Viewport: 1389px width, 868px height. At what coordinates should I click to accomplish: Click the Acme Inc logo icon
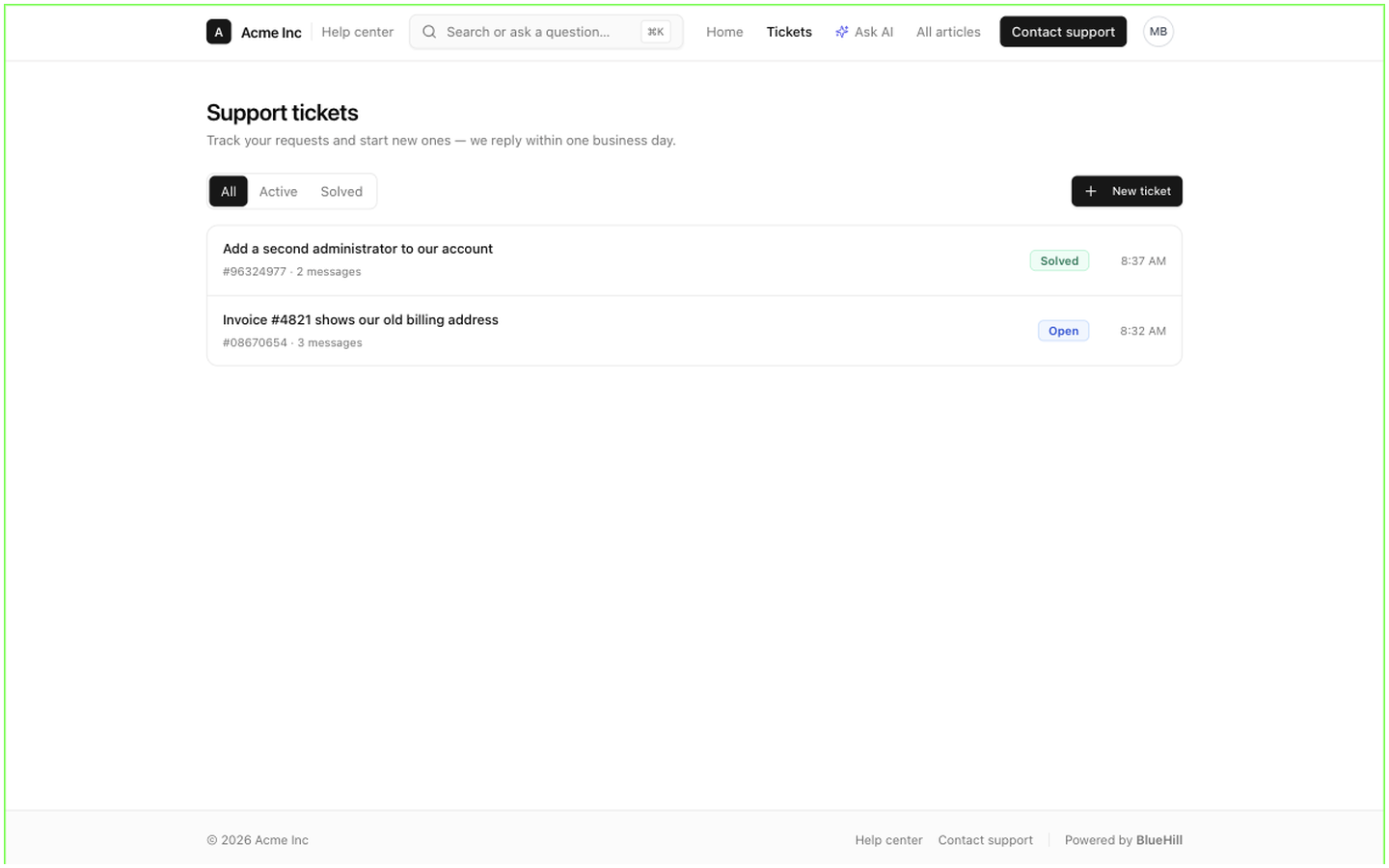point(219,32)
